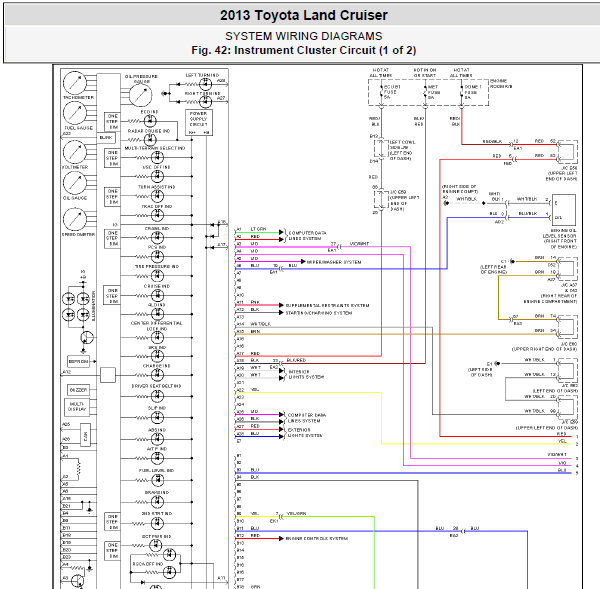Click the driver seat belt indicator LED
600x589 pixels.
(x=157, y=396)
